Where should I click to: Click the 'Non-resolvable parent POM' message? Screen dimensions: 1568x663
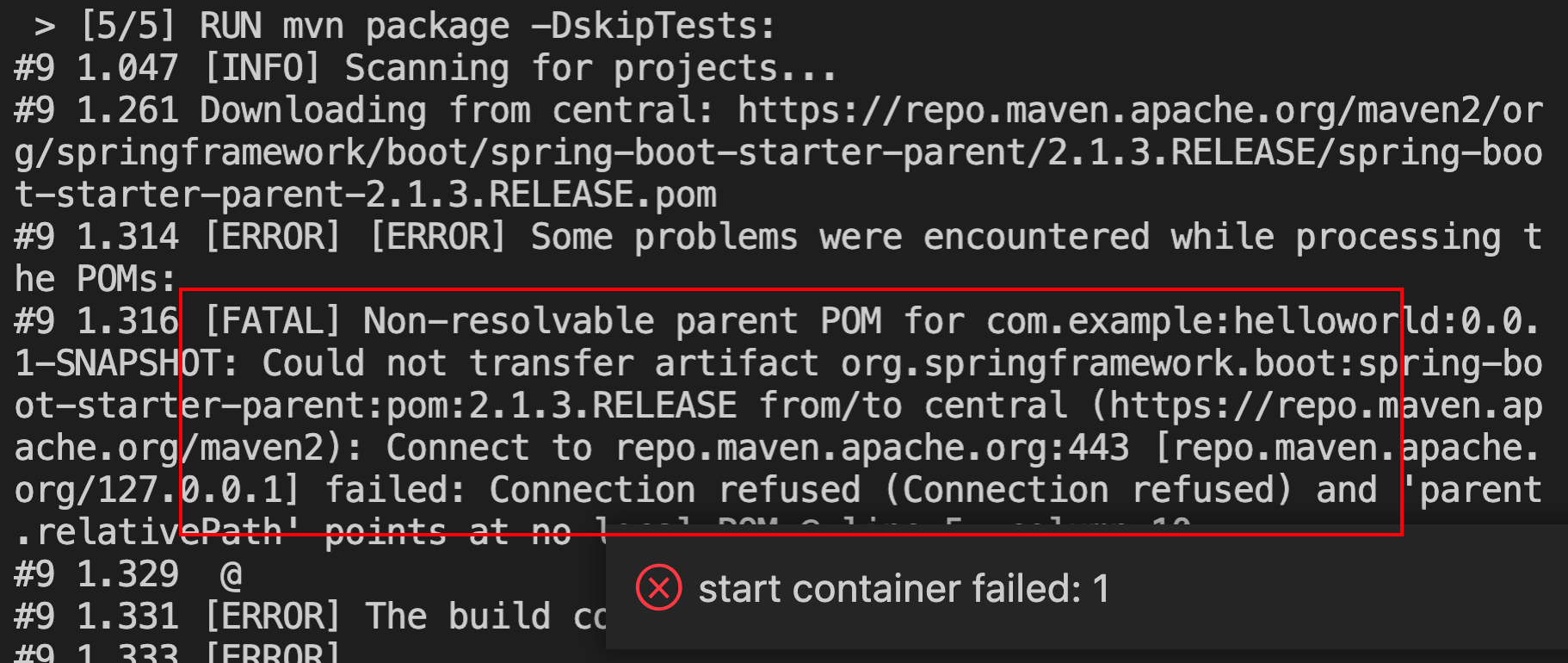622,321
